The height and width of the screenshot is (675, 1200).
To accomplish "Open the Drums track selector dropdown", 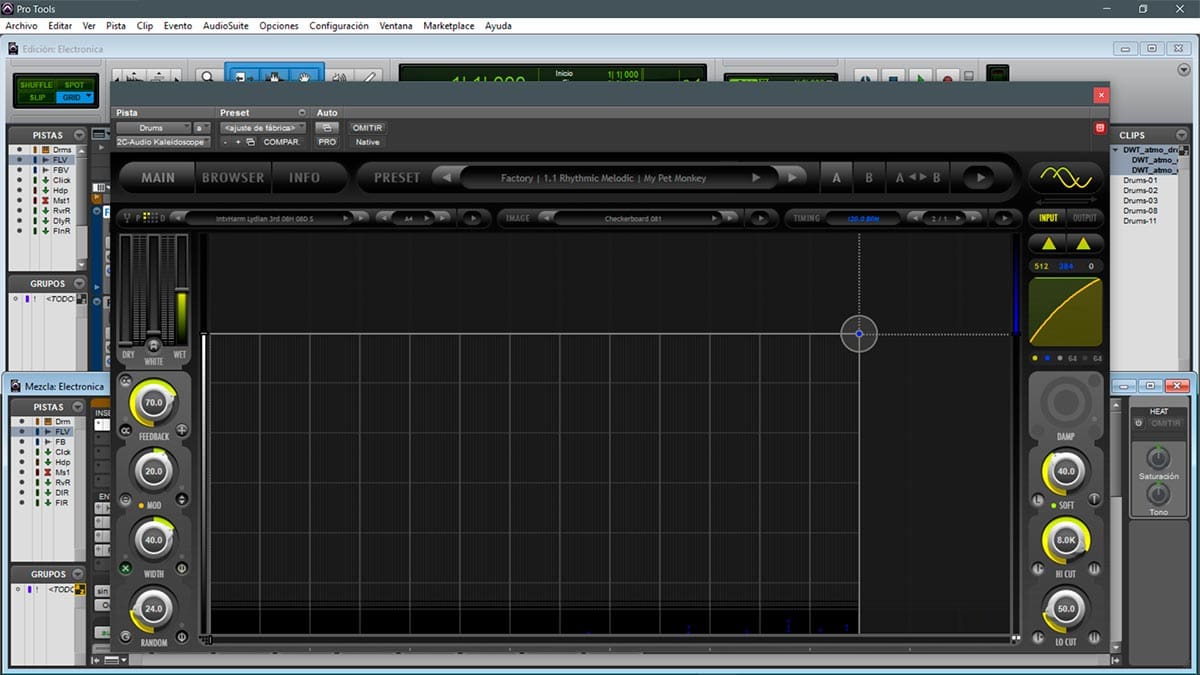I will pyautogui.click(x=153, y=128).
